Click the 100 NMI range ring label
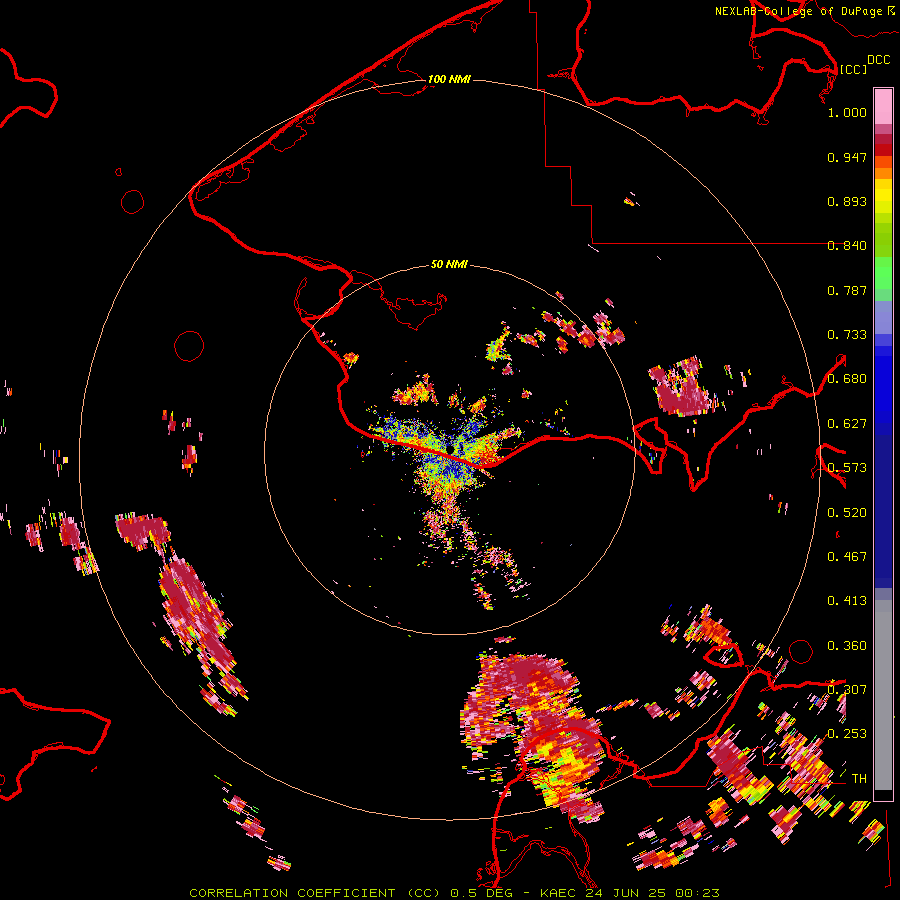 tap(449, 79)
